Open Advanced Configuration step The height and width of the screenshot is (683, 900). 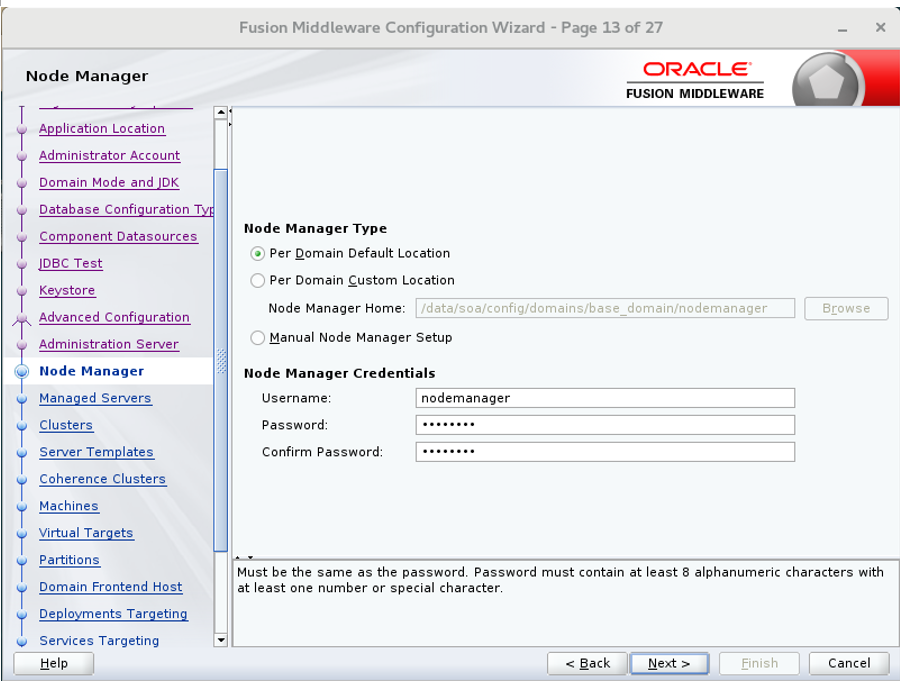(x=114, y=317)
